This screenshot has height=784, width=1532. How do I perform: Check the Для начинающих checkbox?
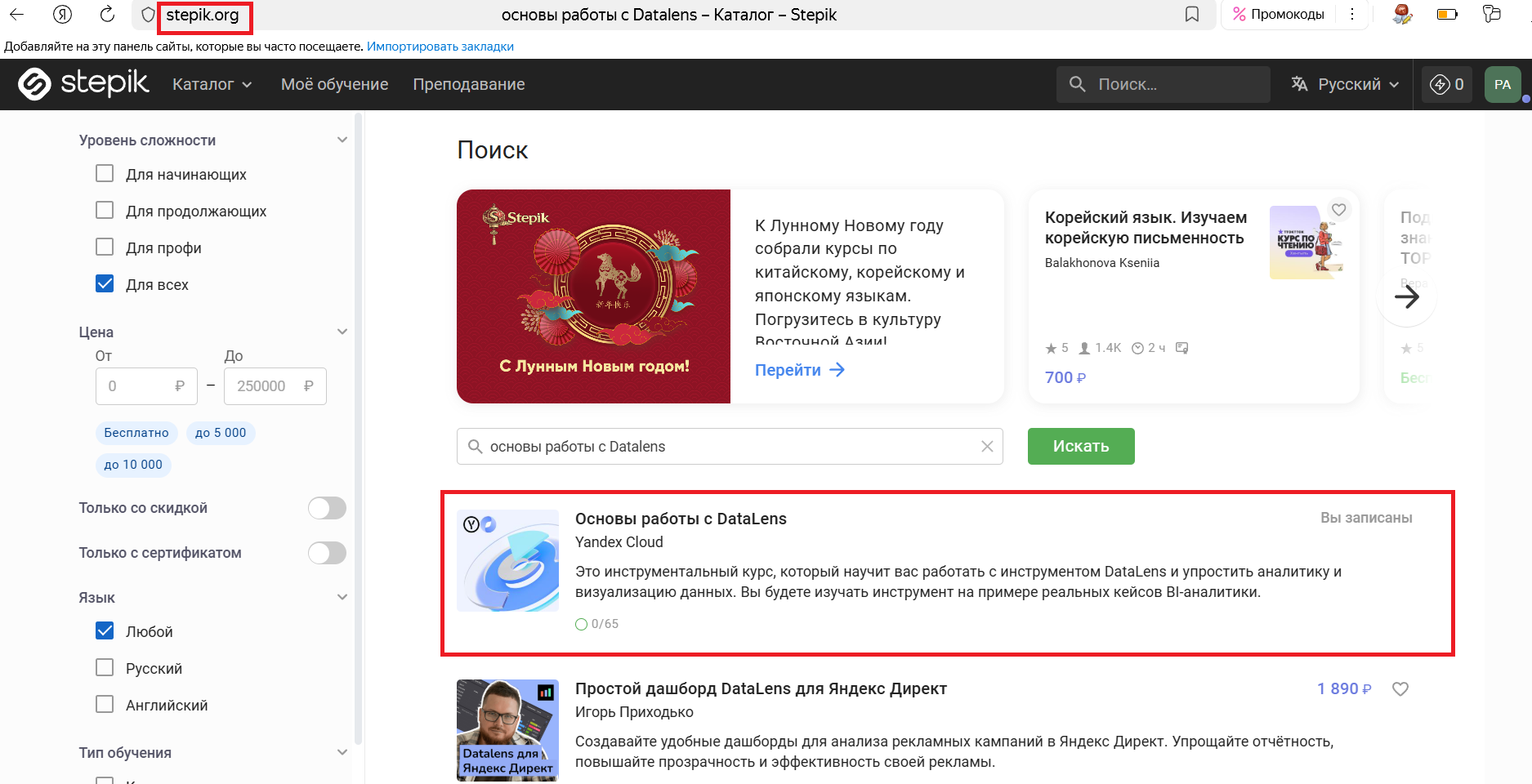(x=105, y=174)
